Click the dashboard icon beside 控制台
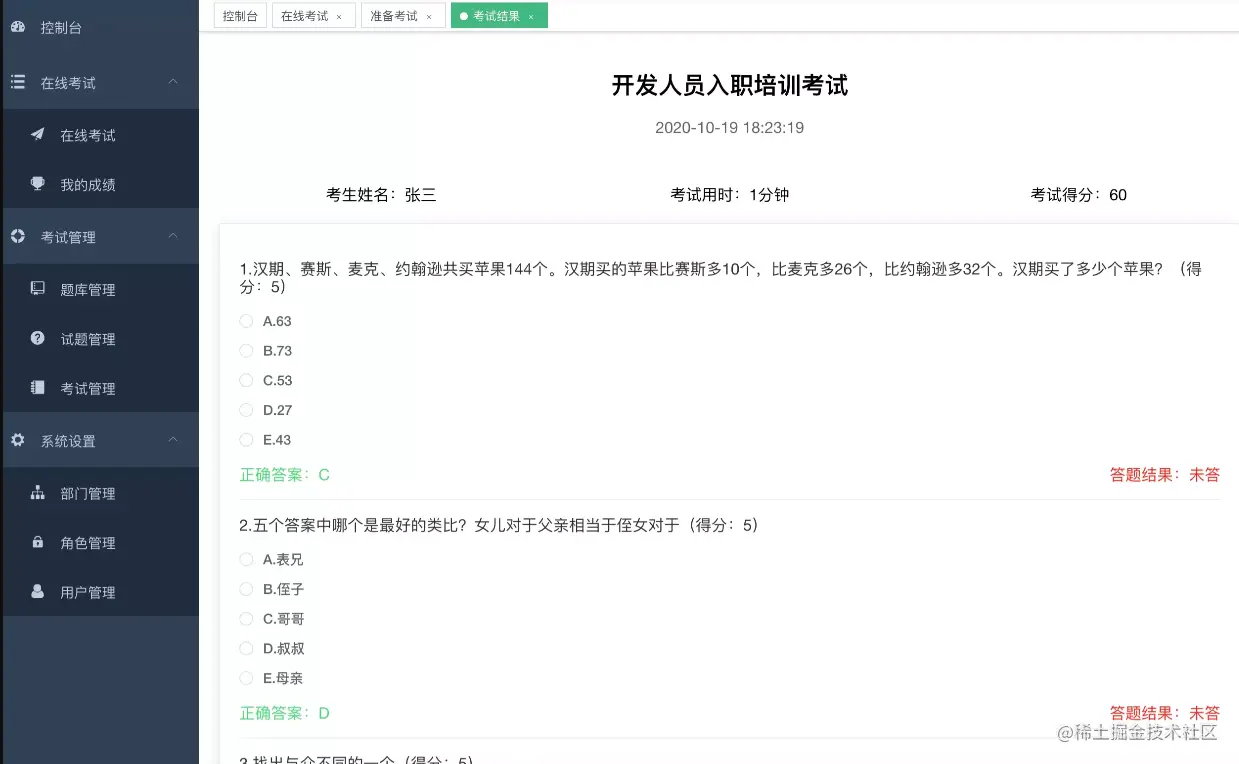1239x764 pixels. pos(17,28)
